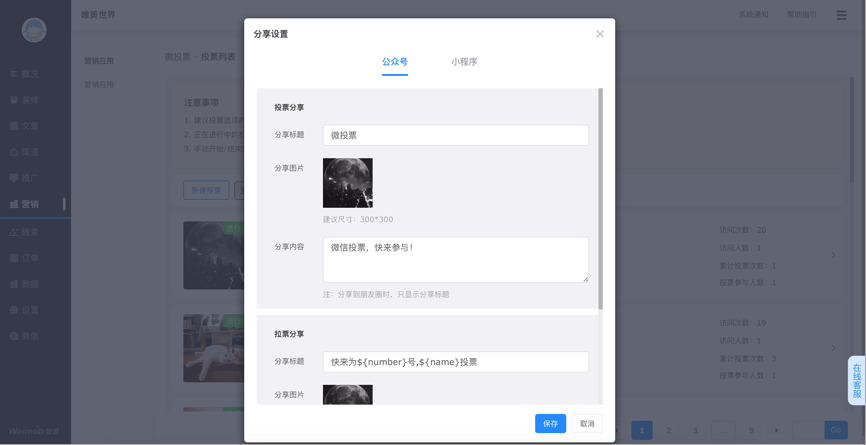Open the 在线客服 support widget
The image size is (866, 445).
point(856,380)
